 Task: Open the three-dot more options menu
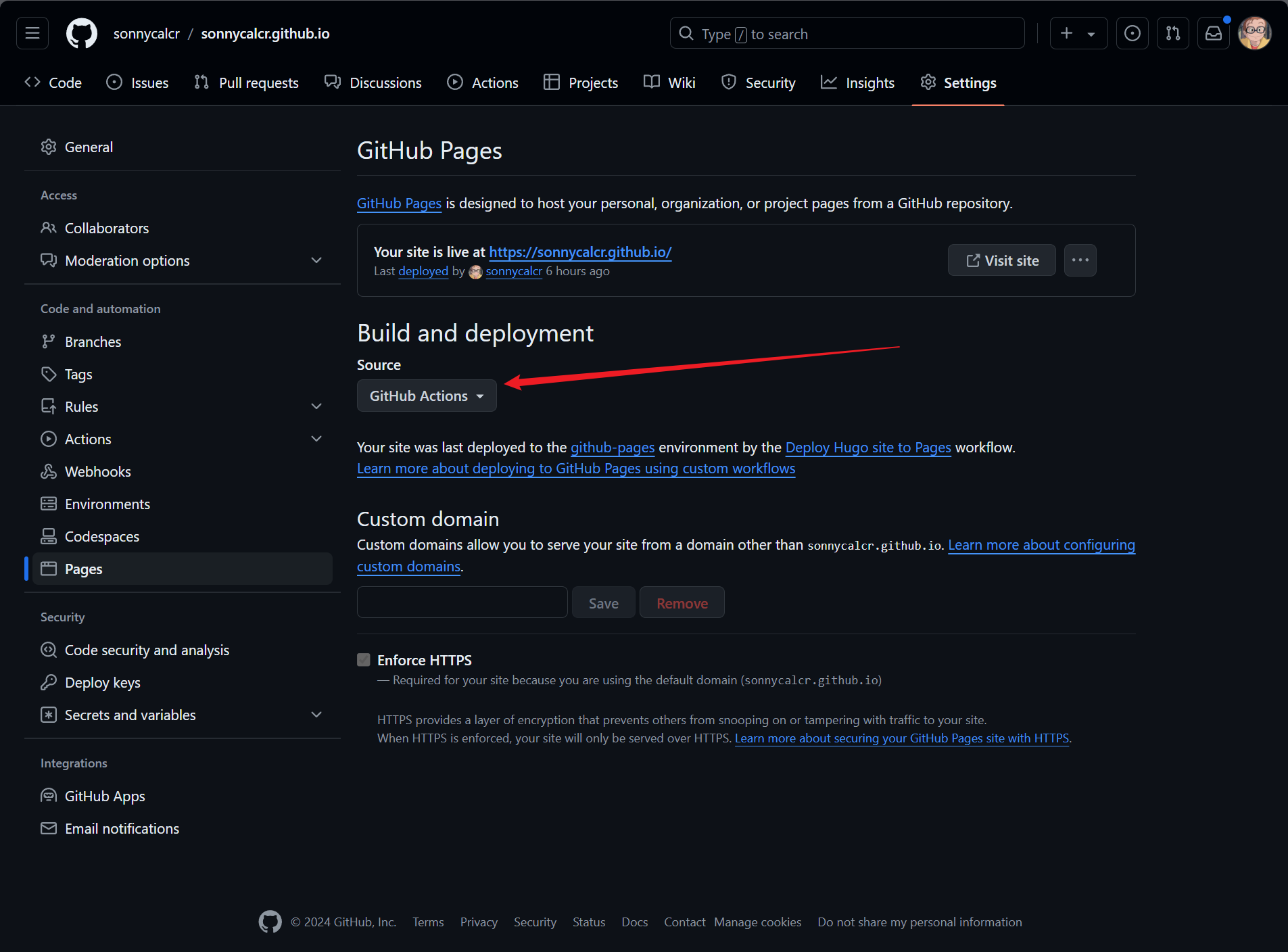pos(1080,260)
